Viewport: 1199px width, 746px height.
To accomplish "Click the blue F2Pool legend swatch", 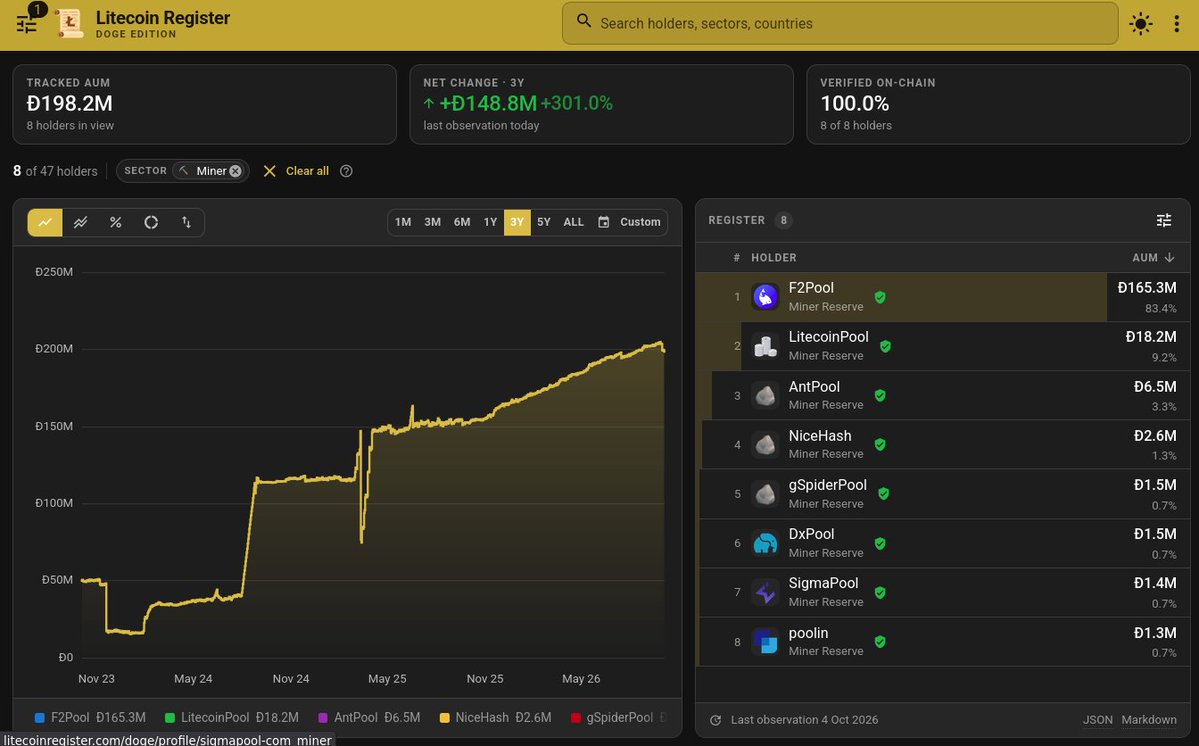I will pos(40,718).
